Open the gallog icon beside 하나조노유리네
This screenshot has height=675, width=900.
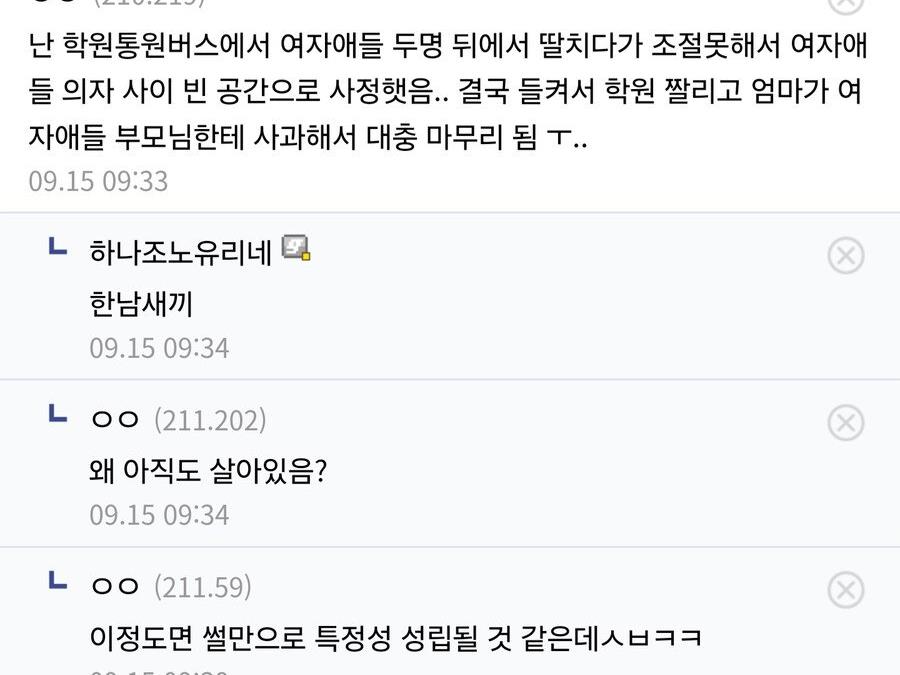point(295,247)
